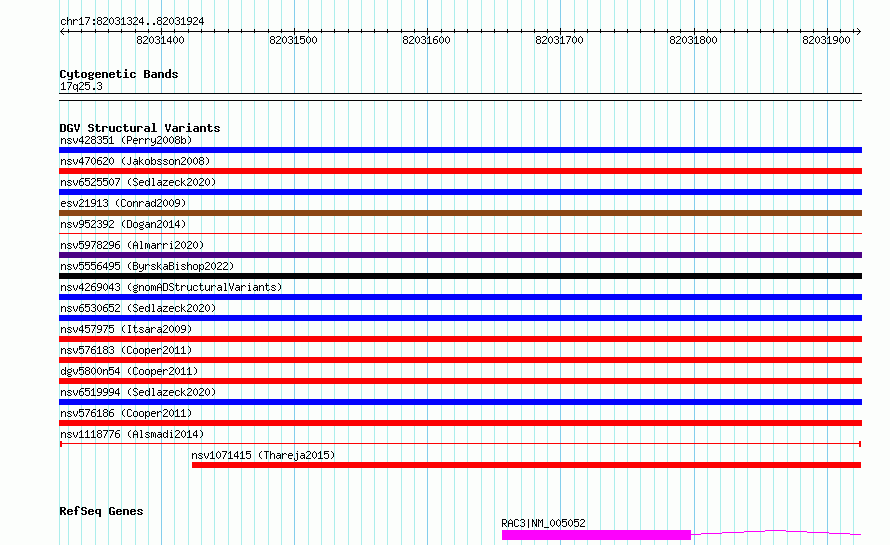The image size is (890, 545).
Task: Select nsv5978296 (Almarri2020) label
Action: click(132, 245)
